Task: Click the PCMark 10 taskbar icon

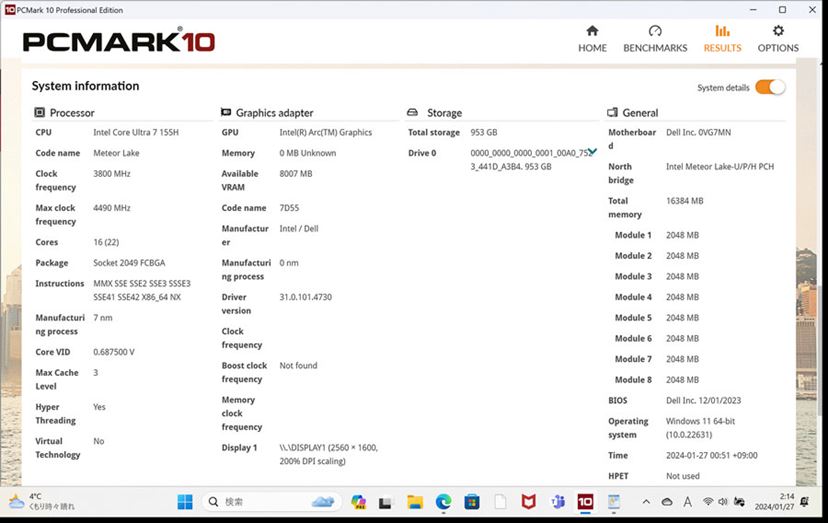Action: tap(585, 502)
